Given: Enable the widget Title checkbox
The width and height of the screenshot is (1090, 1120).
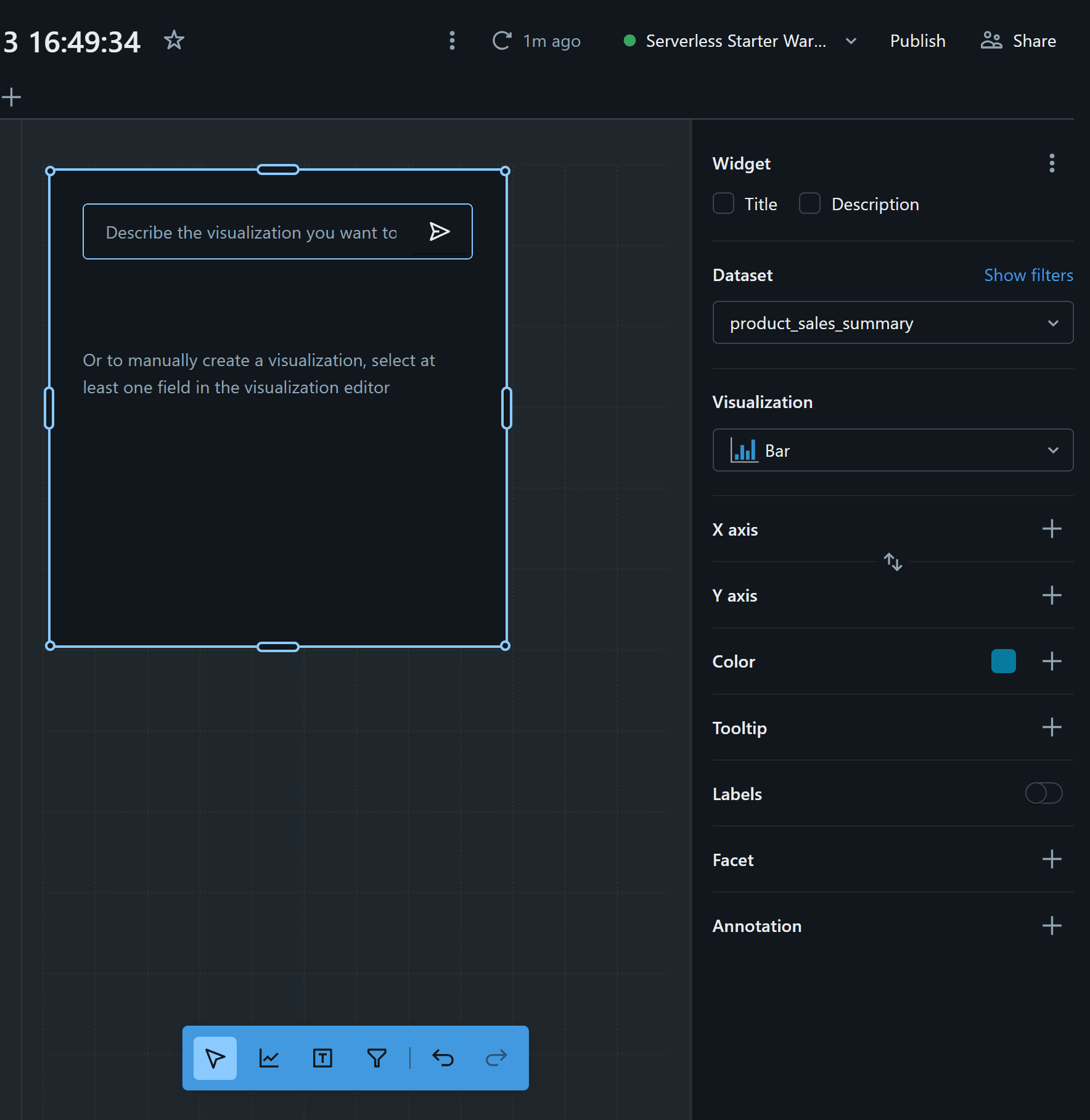Looking at the screenshot, I should click(x=723, y=203).
